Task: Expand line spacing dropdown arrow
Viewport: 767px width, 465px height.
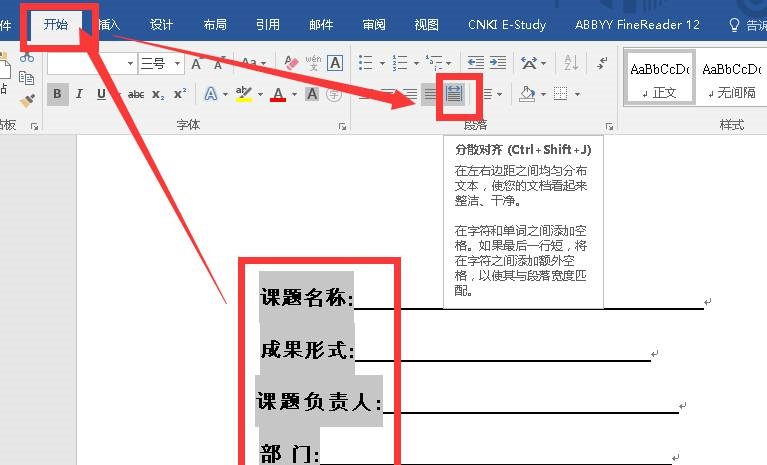Action: tap(499, 94)
